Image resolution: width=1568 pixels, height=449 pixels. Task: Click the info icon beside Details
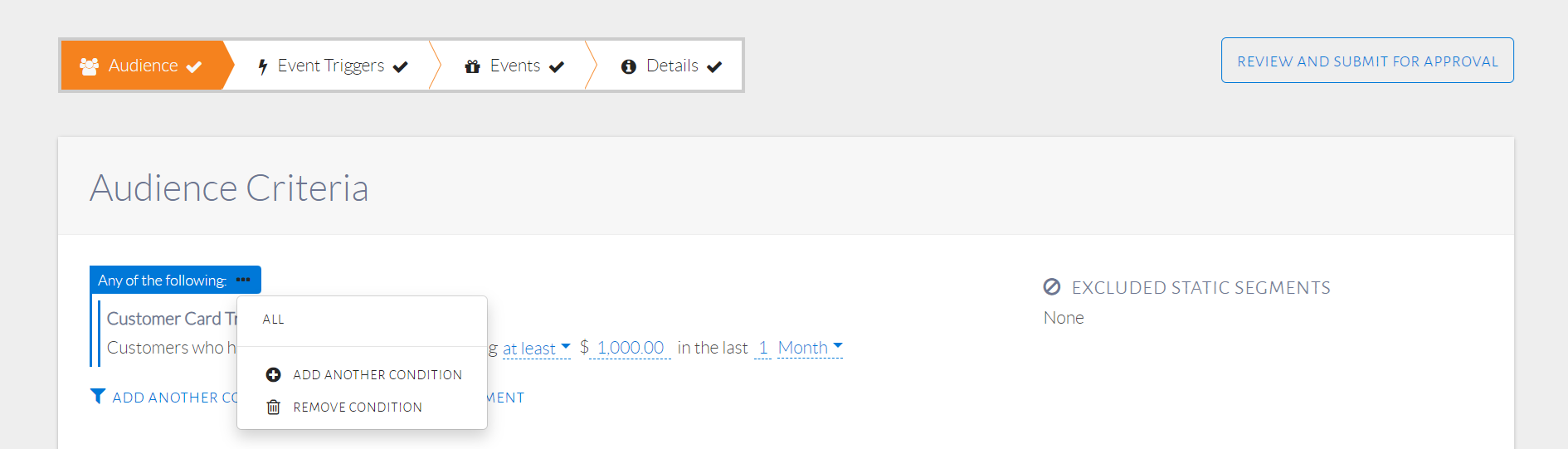point(628,66)
